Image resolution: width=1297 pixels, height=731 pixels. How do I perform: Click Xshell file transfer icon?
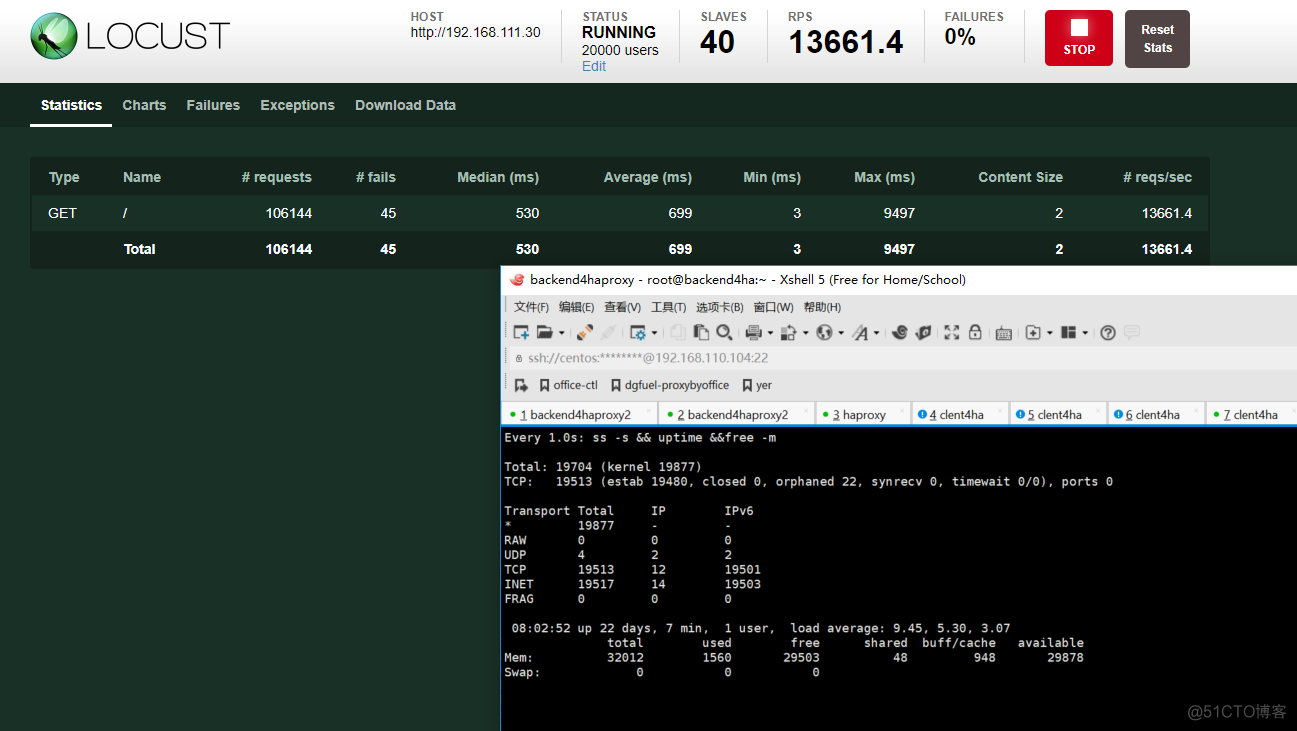click(x=788, y=333)
